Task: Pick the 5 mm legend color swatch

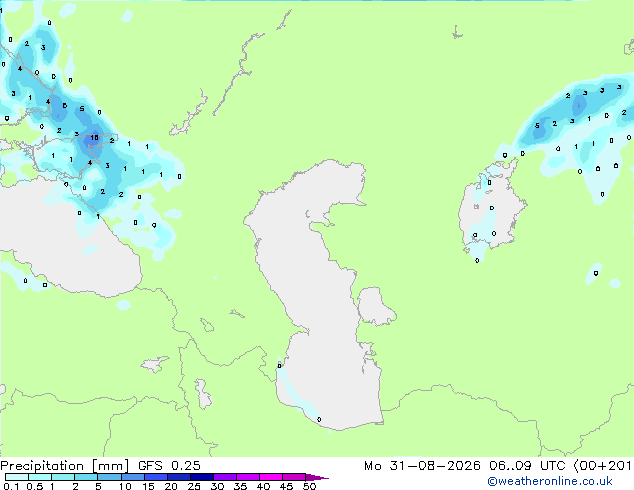Action: click(110, 477)
